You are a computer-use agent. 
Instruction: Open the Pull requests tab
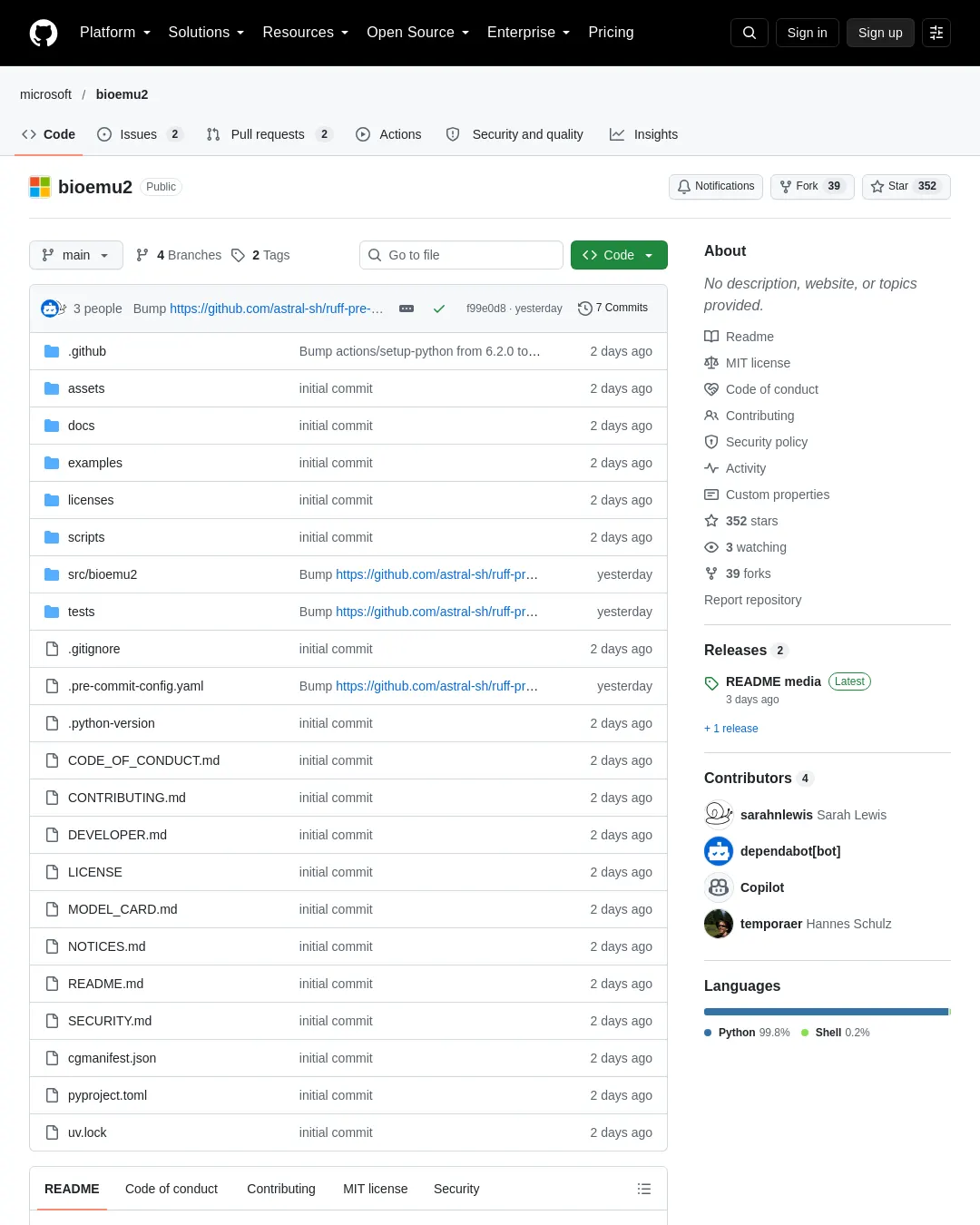269,134
